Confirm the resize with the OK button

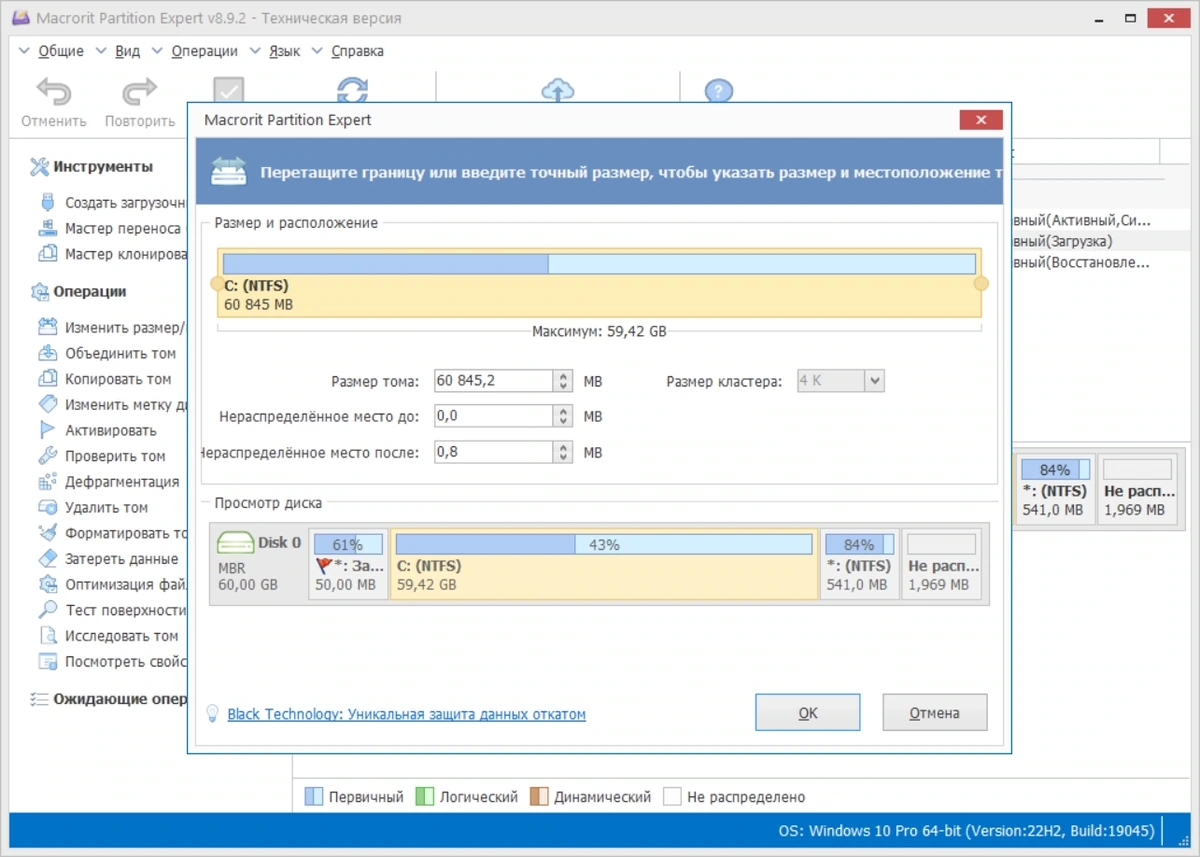[808, 713]
